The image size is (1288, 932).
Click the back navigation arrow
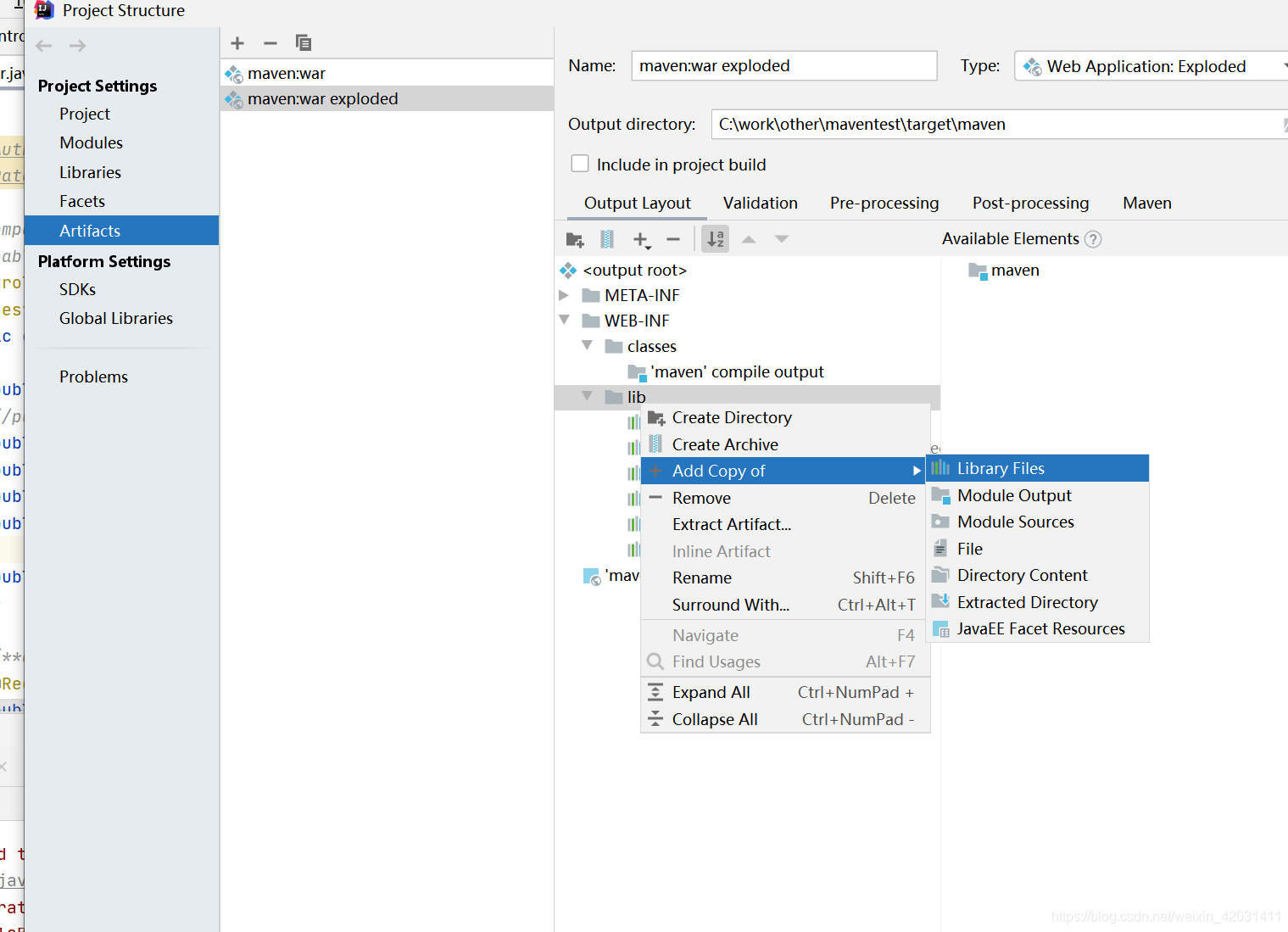click(x=44, y=46)
